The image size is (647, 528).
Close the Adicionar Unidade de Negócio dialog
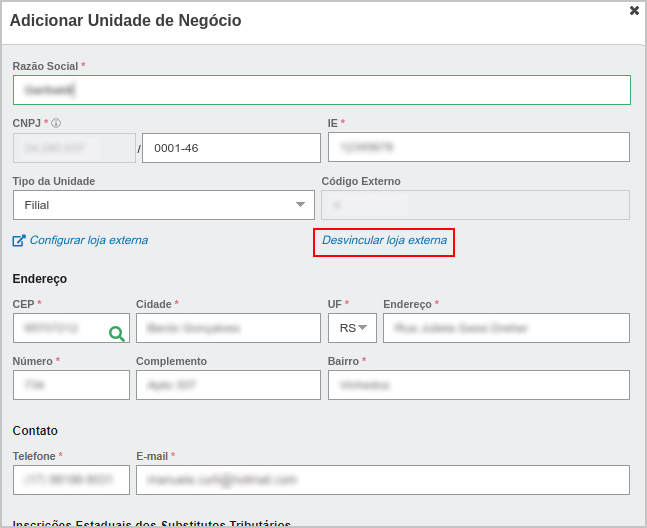coord(634,10)
